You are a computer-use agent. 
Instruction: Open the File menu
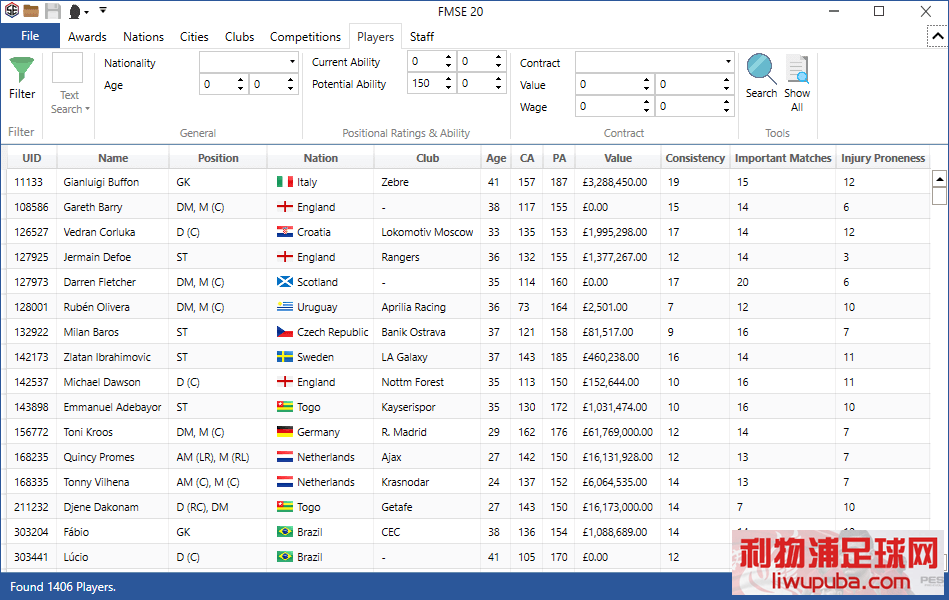click(30, 36)
